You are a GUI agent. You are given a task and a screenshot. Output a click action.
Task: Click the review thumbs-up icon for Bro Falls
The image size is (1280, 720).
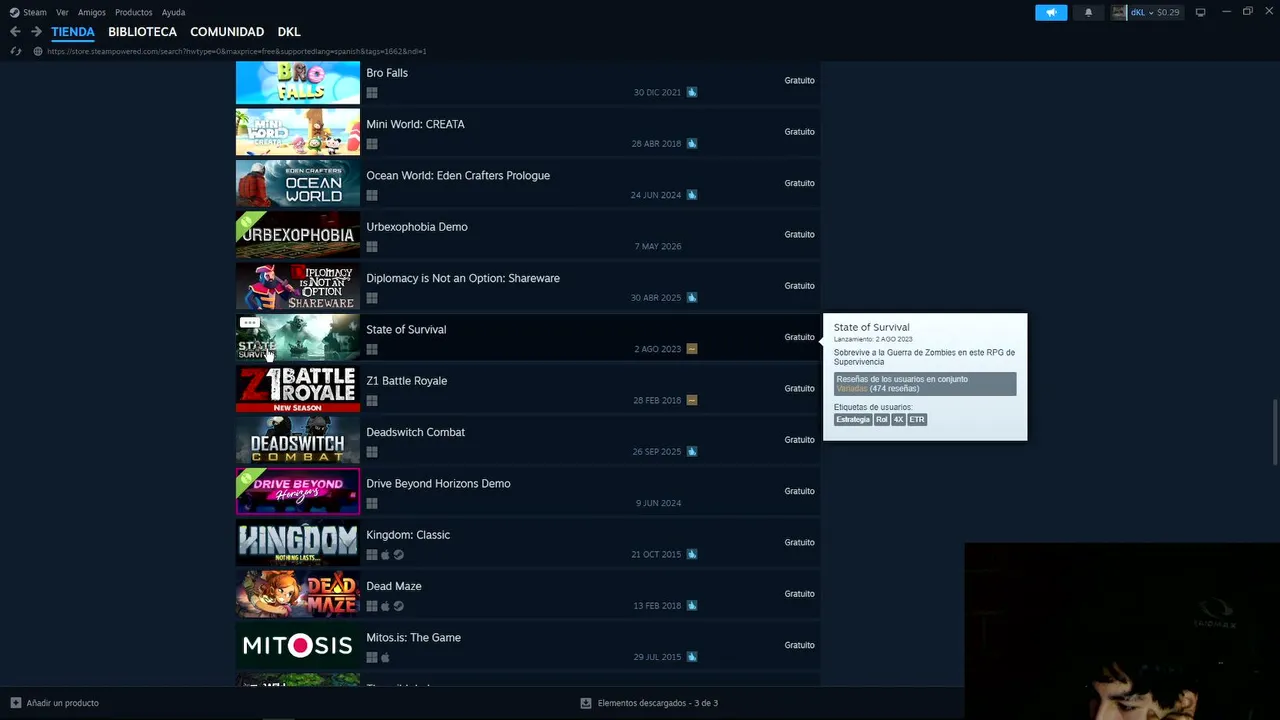(x=692, y=92)
